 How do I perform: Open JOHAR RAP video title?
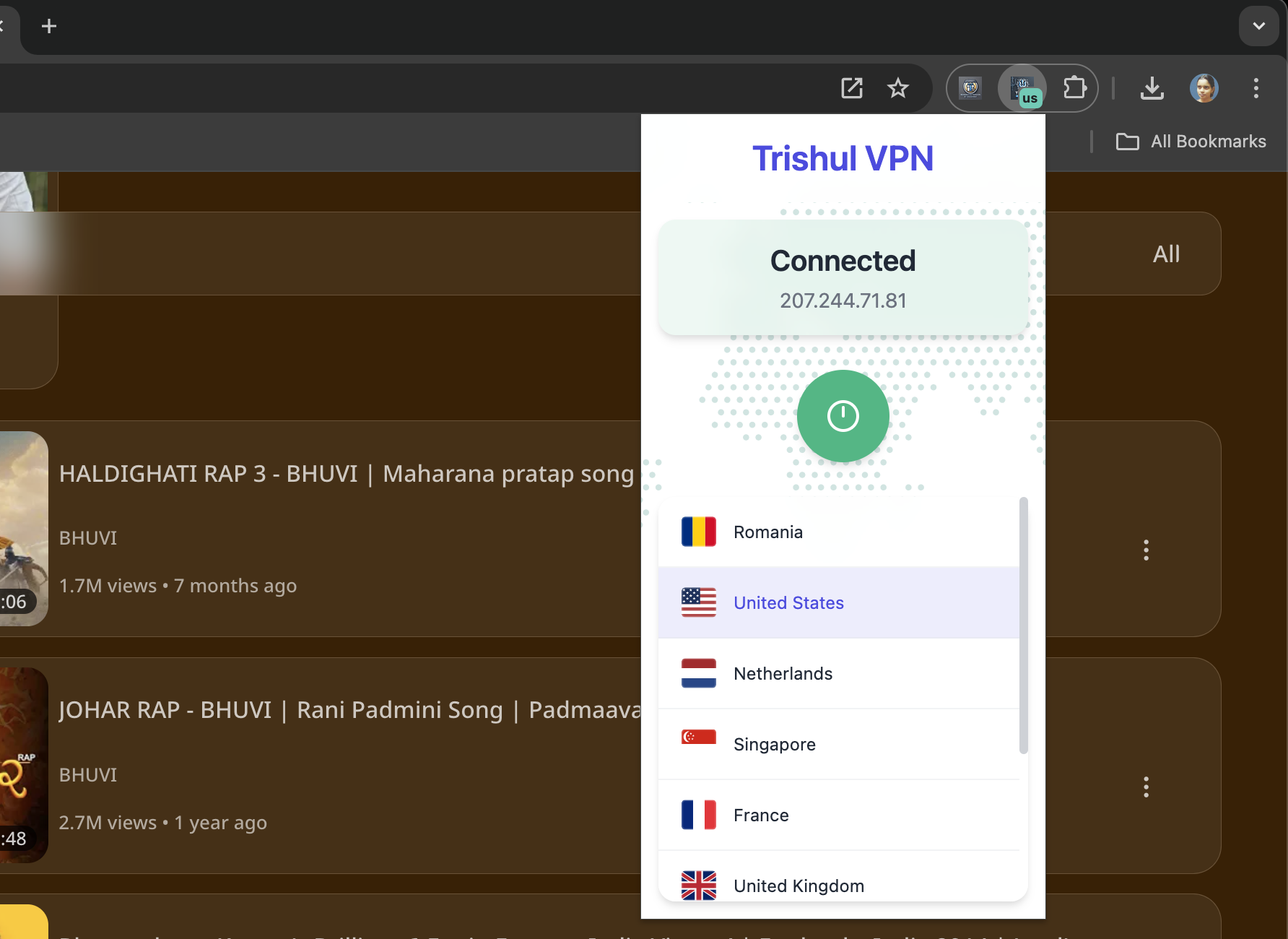(x=350, y=710)
